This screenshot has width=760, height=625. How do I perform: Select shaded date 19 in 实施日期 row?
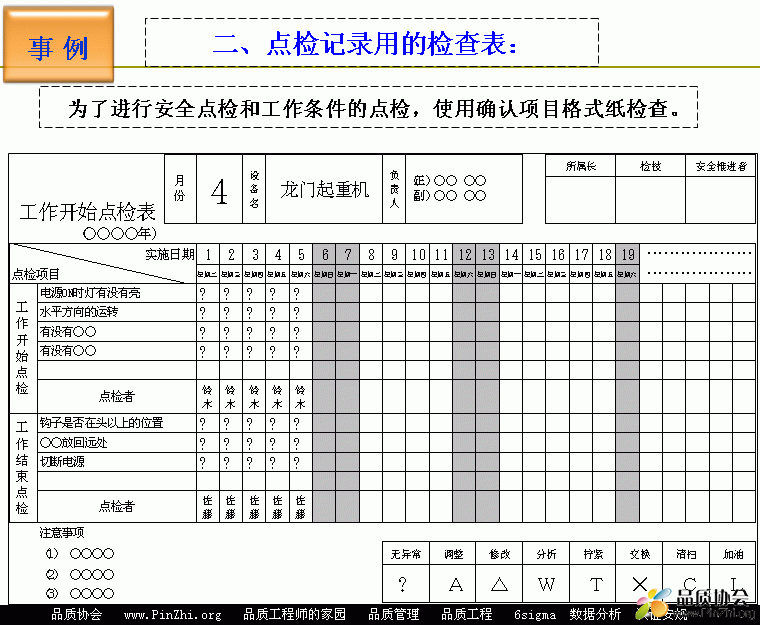(x=628, y=254)
